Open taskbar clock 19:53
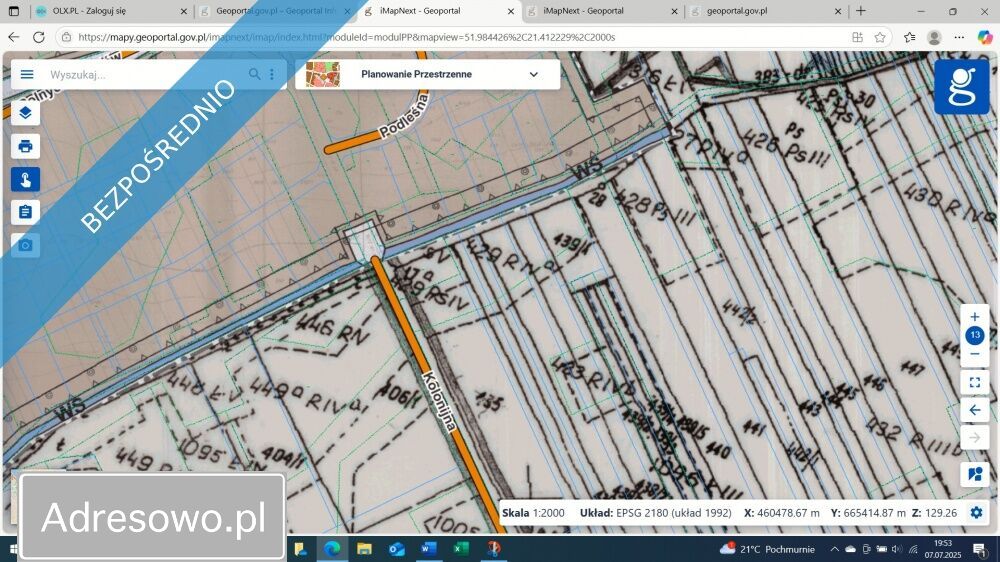1000x562 pixels. tap(943, 549)
